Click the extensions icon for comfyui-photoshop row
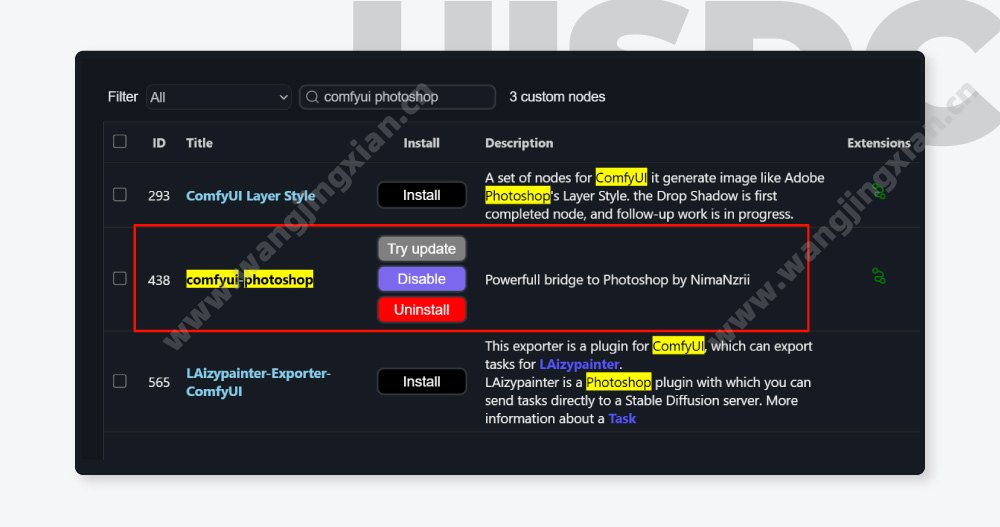 pyautogui.click(x=879, y=276)
